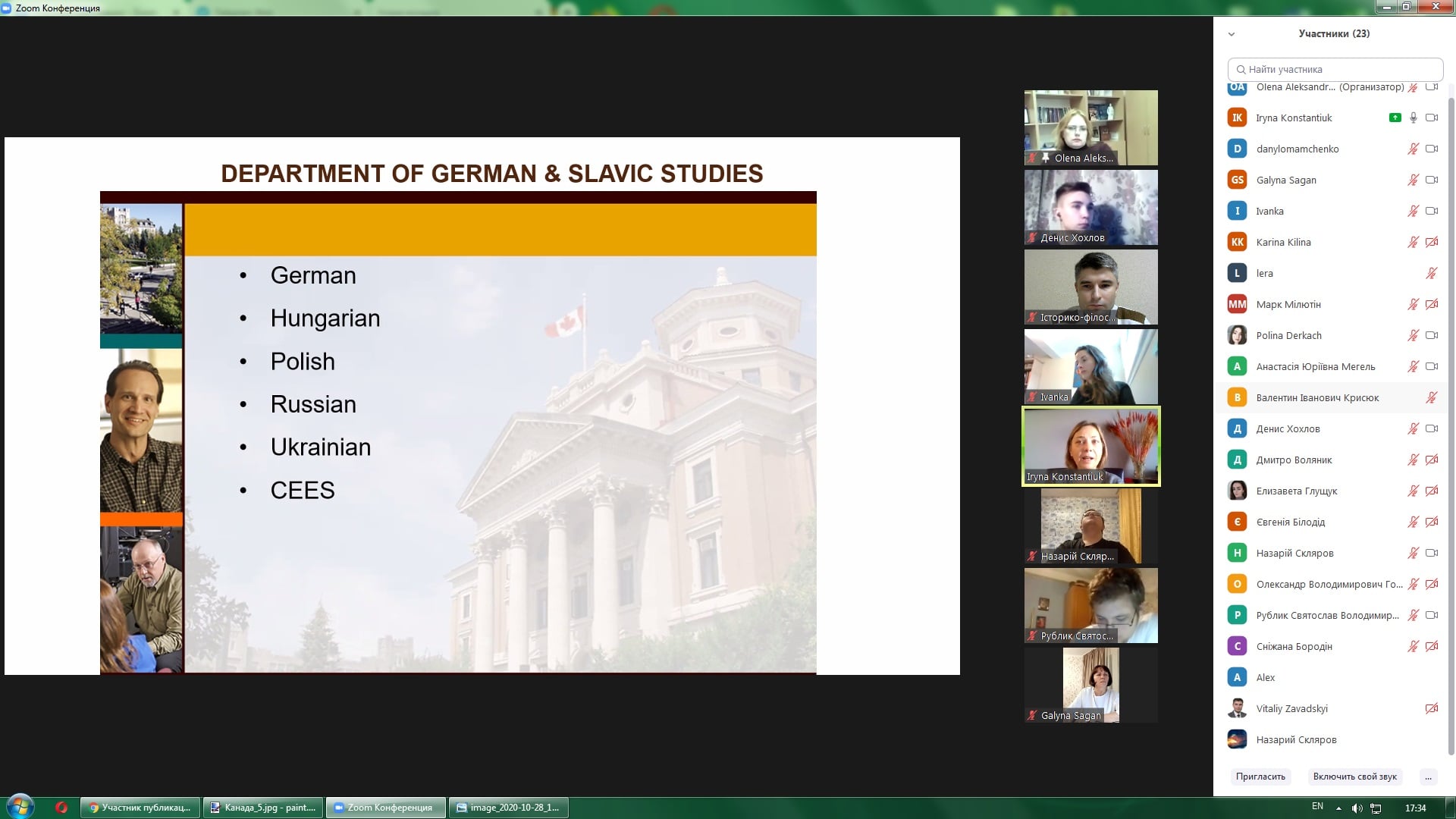The image size is (1456, 819).
Task: Click Vitaliy Zavadskyi's camera-off icon
Action: point(1432,708)
